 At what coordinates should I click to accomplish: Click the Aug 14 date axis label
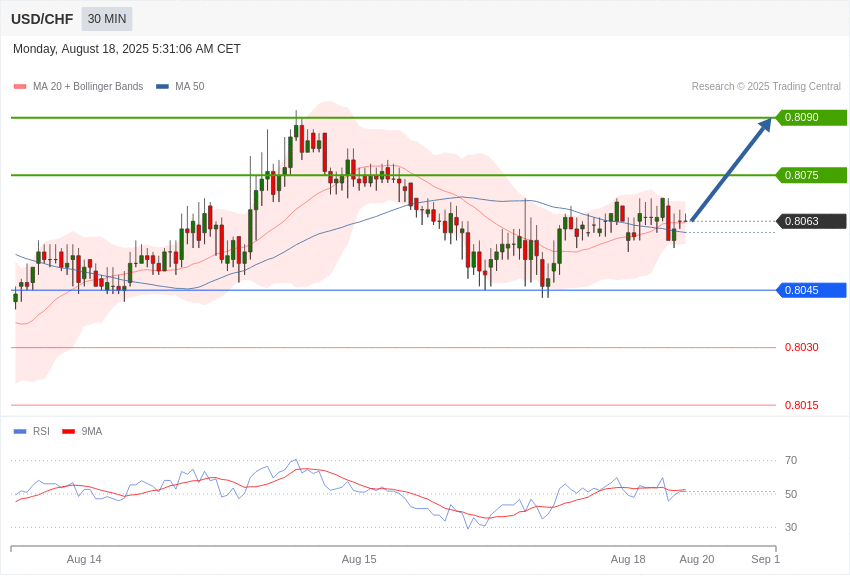point(84,559)
